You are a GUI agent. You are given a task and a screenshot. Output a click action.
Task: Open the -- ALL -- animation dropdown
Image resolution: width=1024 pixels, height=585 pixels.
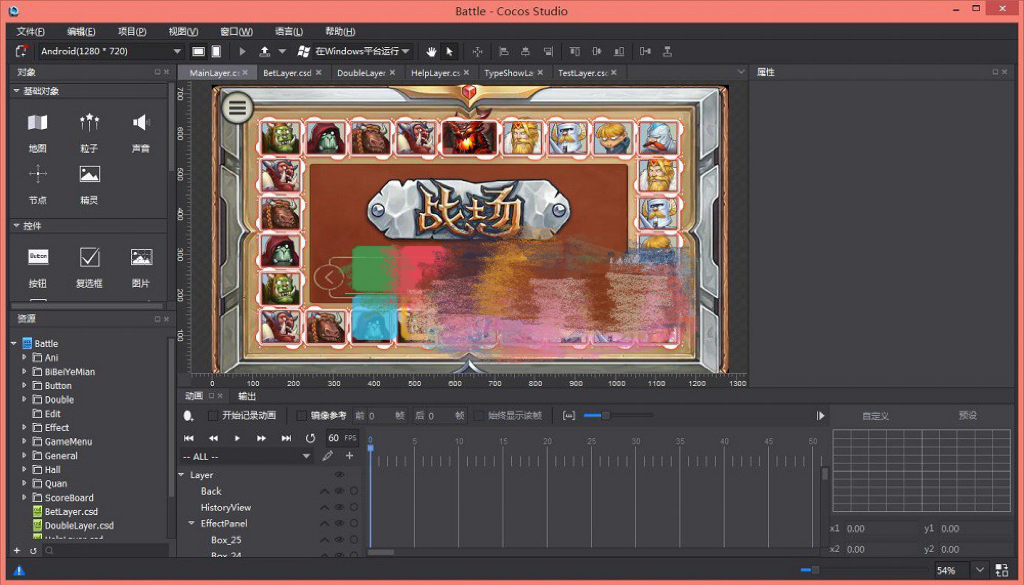(247, 456)
